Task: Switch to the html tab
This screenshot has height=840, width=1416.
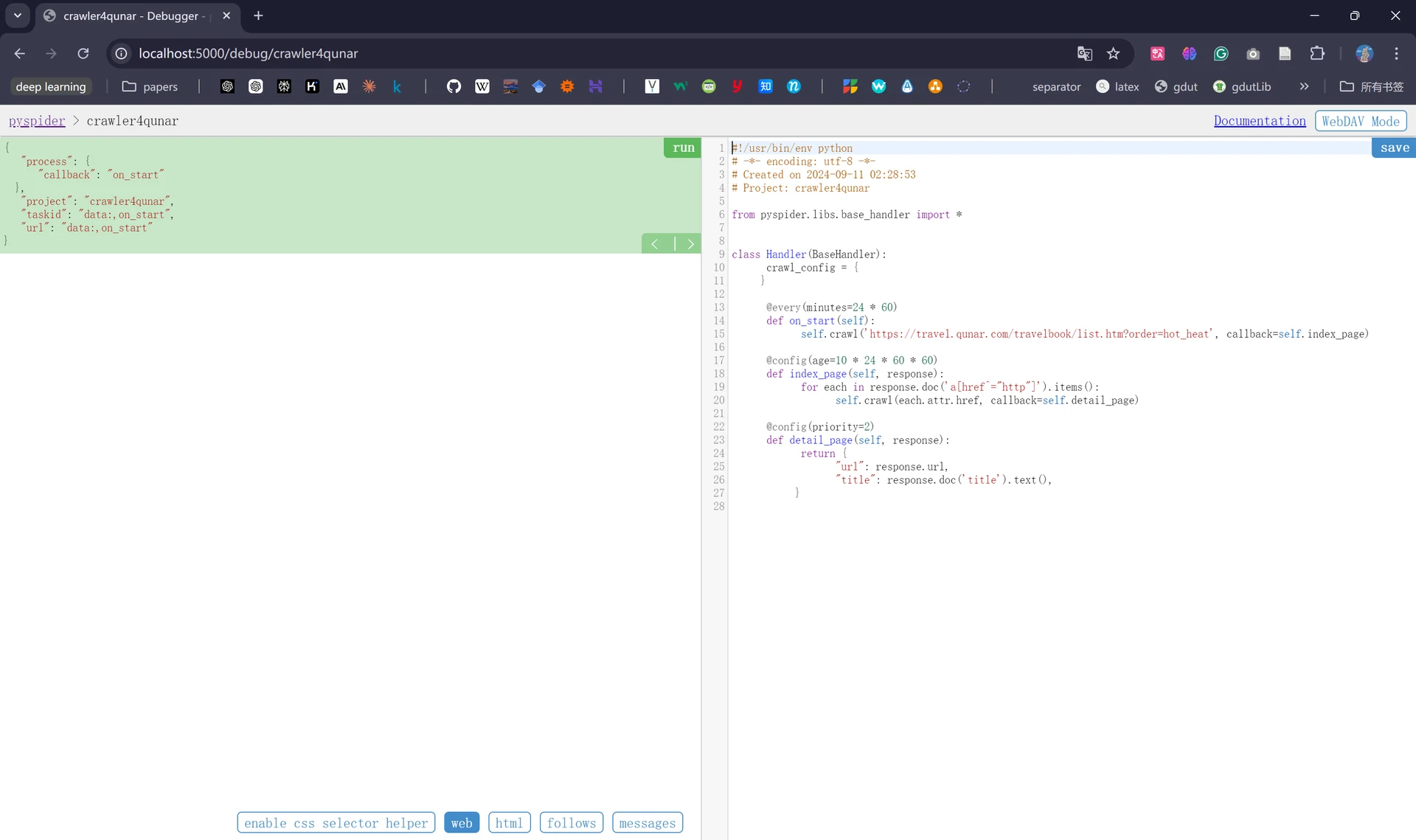Action: coord(509,822)
